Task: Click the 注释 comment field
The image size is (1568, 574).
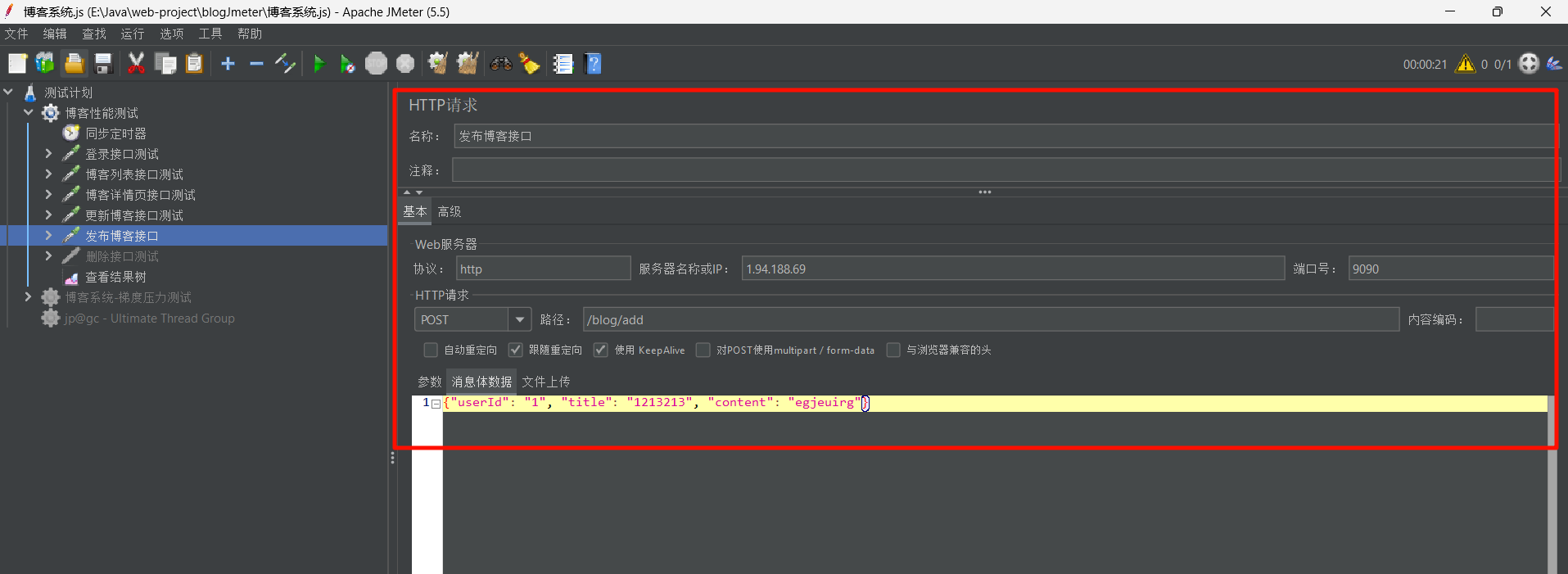Action: pos(1005,170)
